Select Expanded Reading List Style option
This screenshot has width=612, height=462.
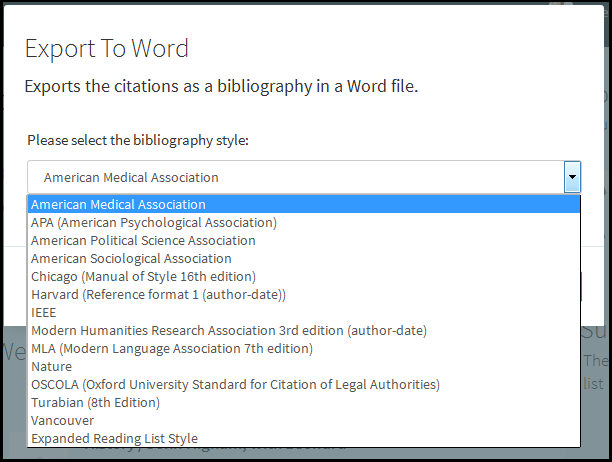(304, 438)
